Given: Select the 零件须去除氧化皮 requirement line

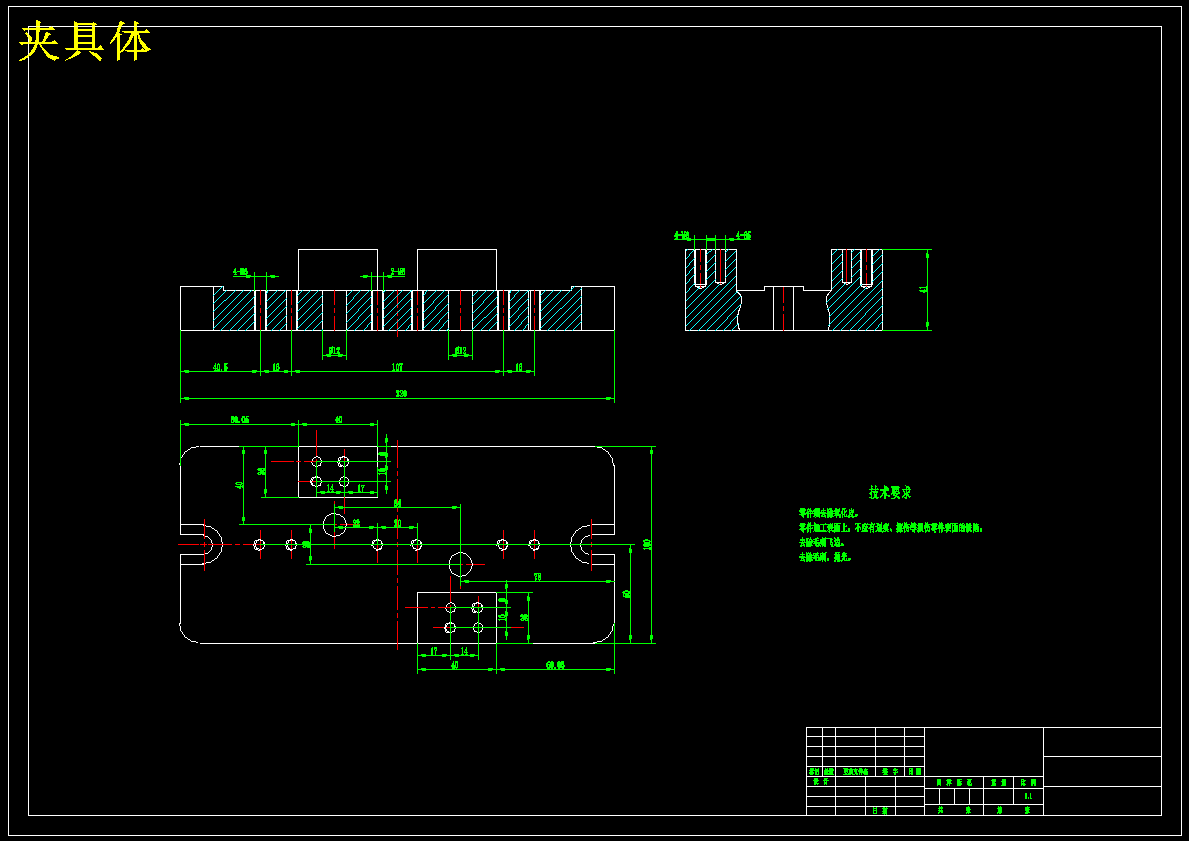Looking at the screenshot, I should pyautogui.click(x=828, y=513).
